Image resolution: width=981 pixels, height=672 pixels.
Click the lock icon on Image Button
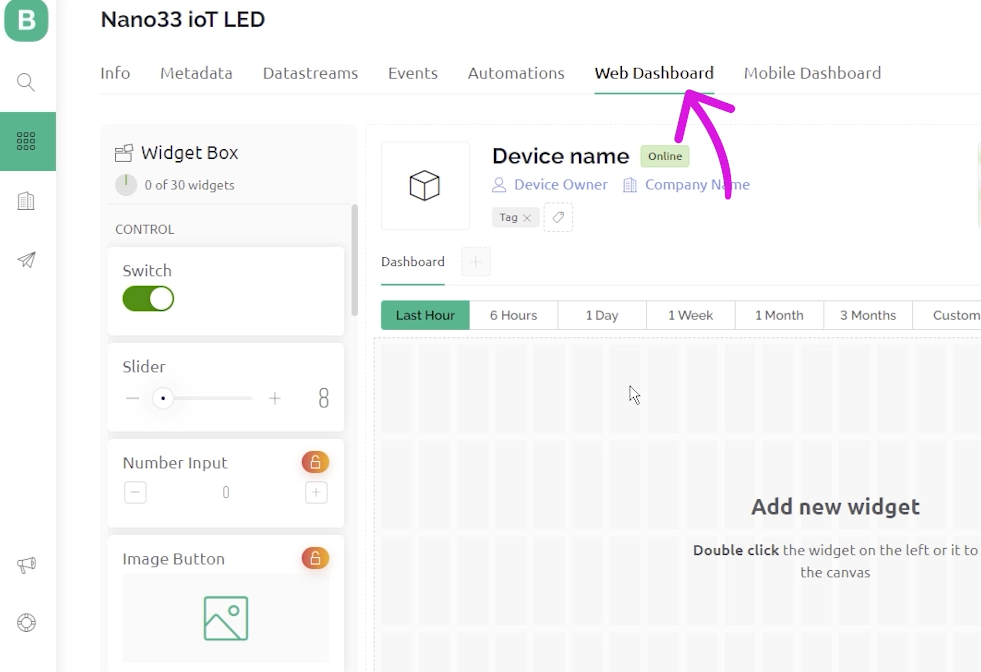315,558
